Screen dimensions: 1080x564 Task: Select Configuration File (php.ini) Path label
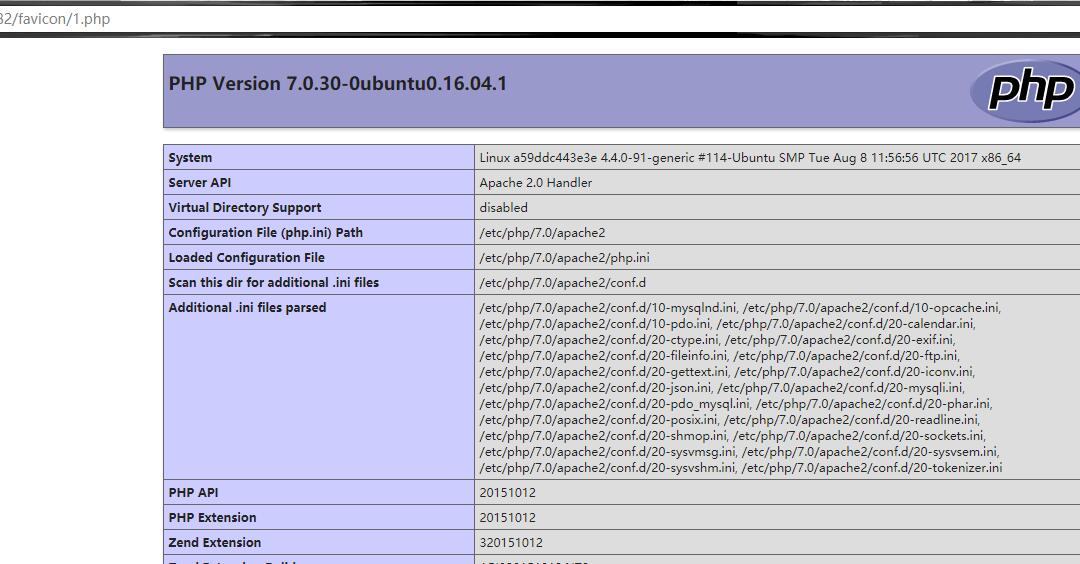265,233
